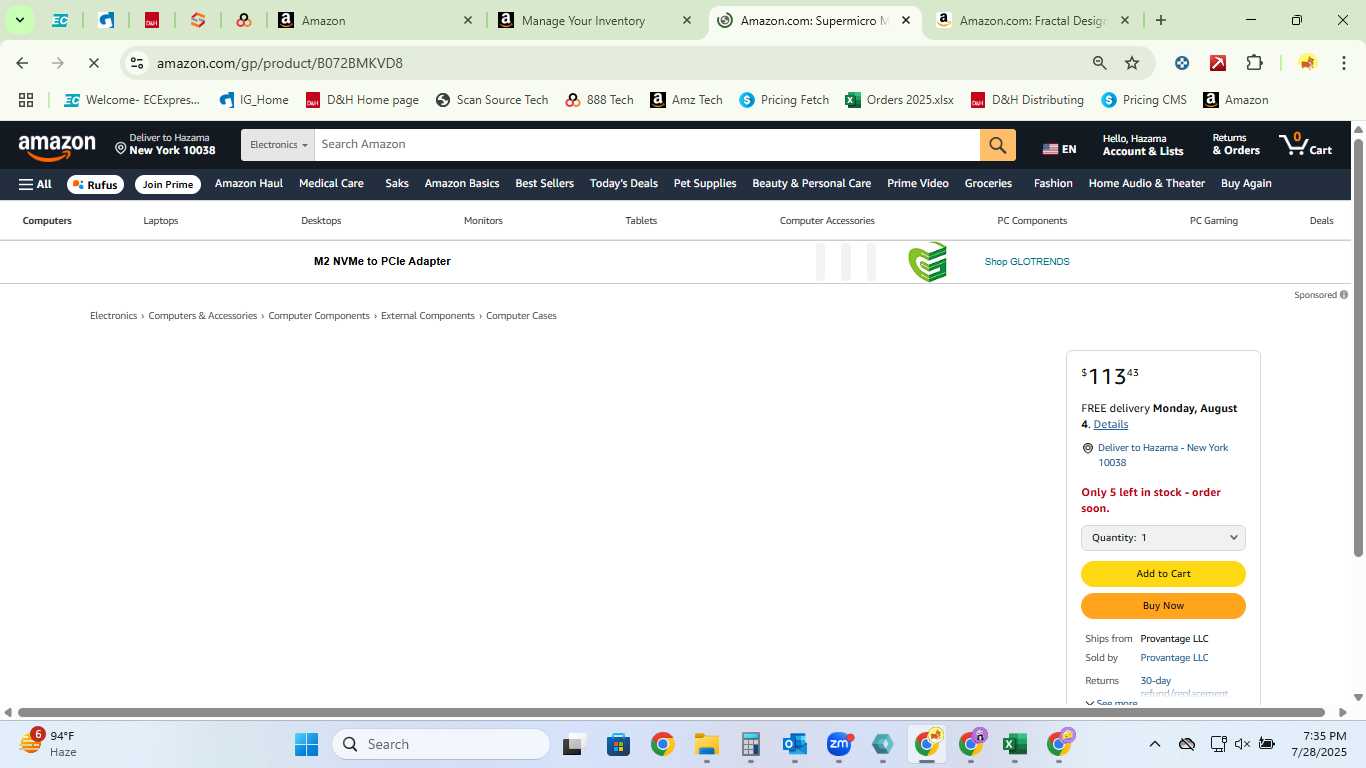
Task: Click the browser zoom magnifier icon
Action: pyautogui.click(x=1099, y=63)
